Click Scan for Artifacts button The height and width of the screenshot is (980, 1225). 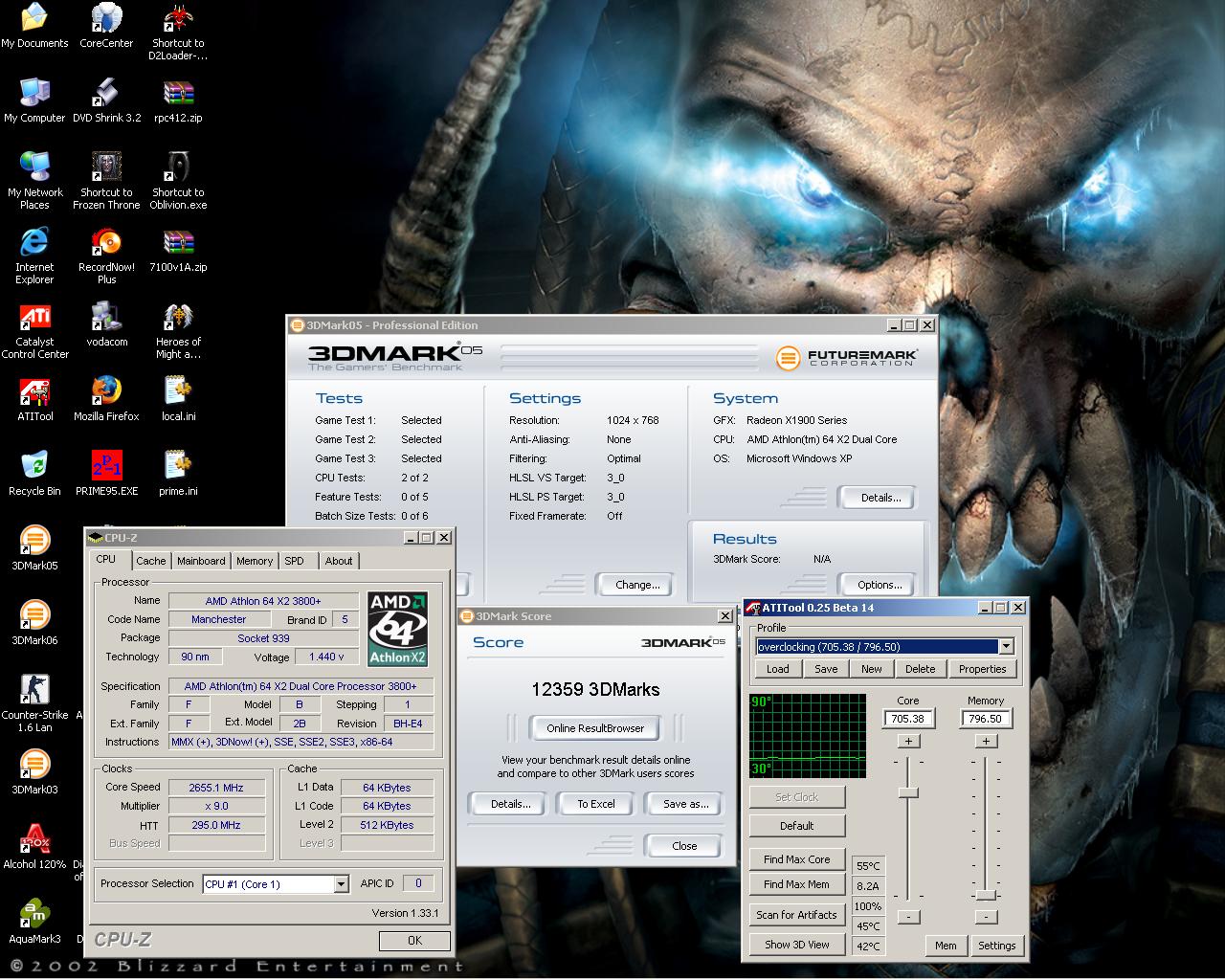[796, 915]
